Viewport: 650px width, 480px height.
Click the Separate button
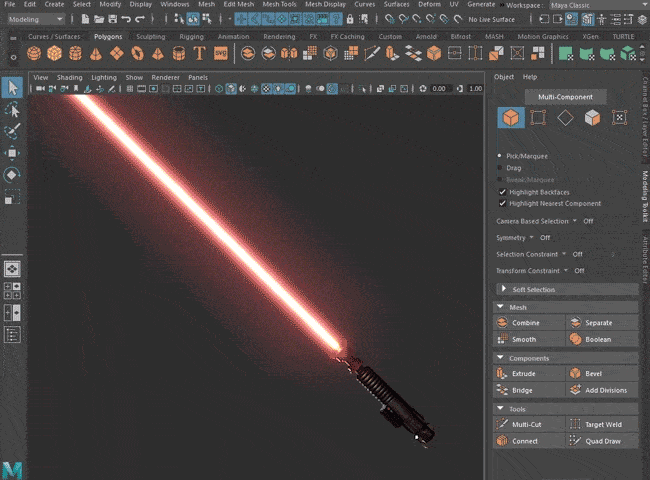[602, 322]
